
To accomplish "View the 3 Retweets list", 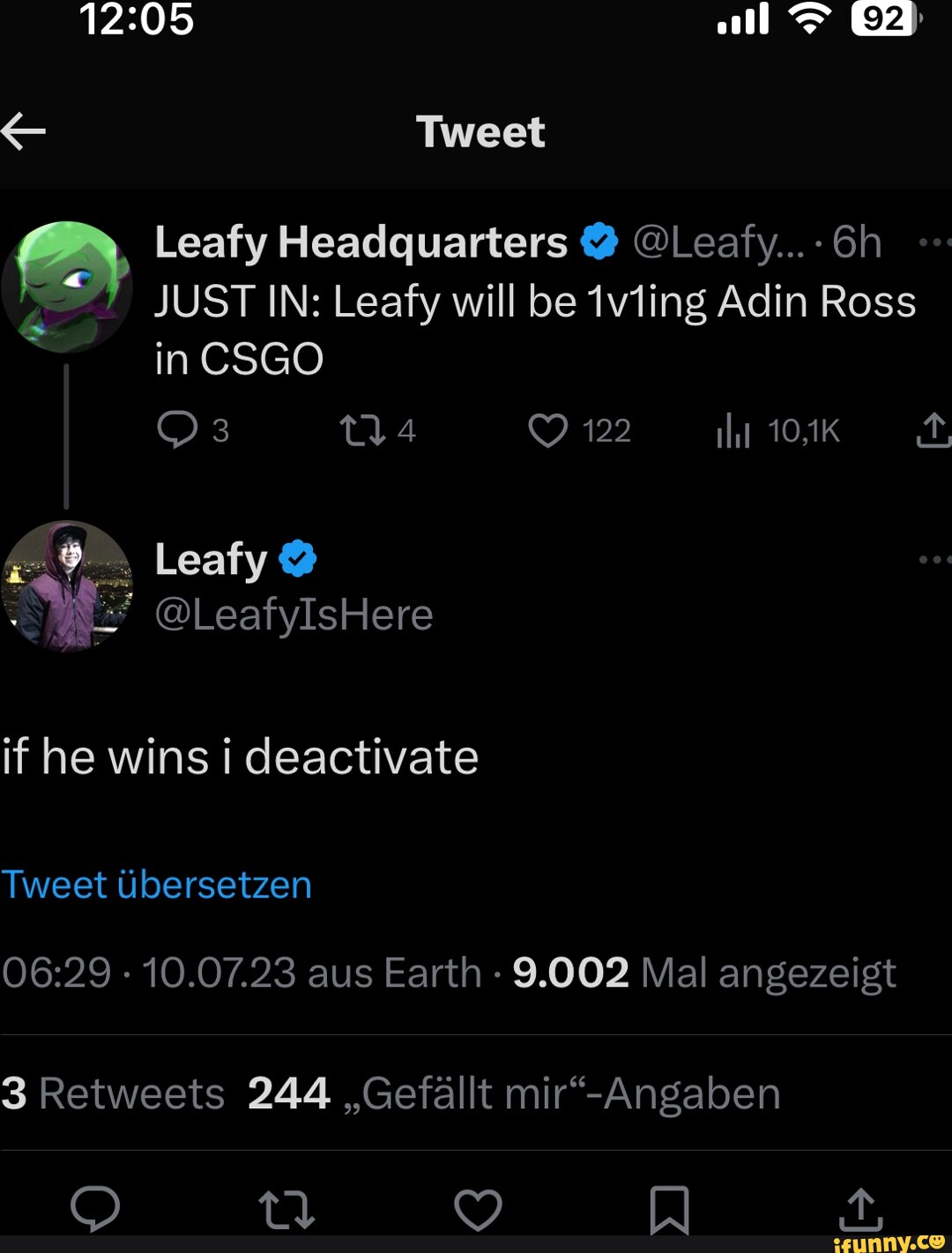I will 113,1093.
